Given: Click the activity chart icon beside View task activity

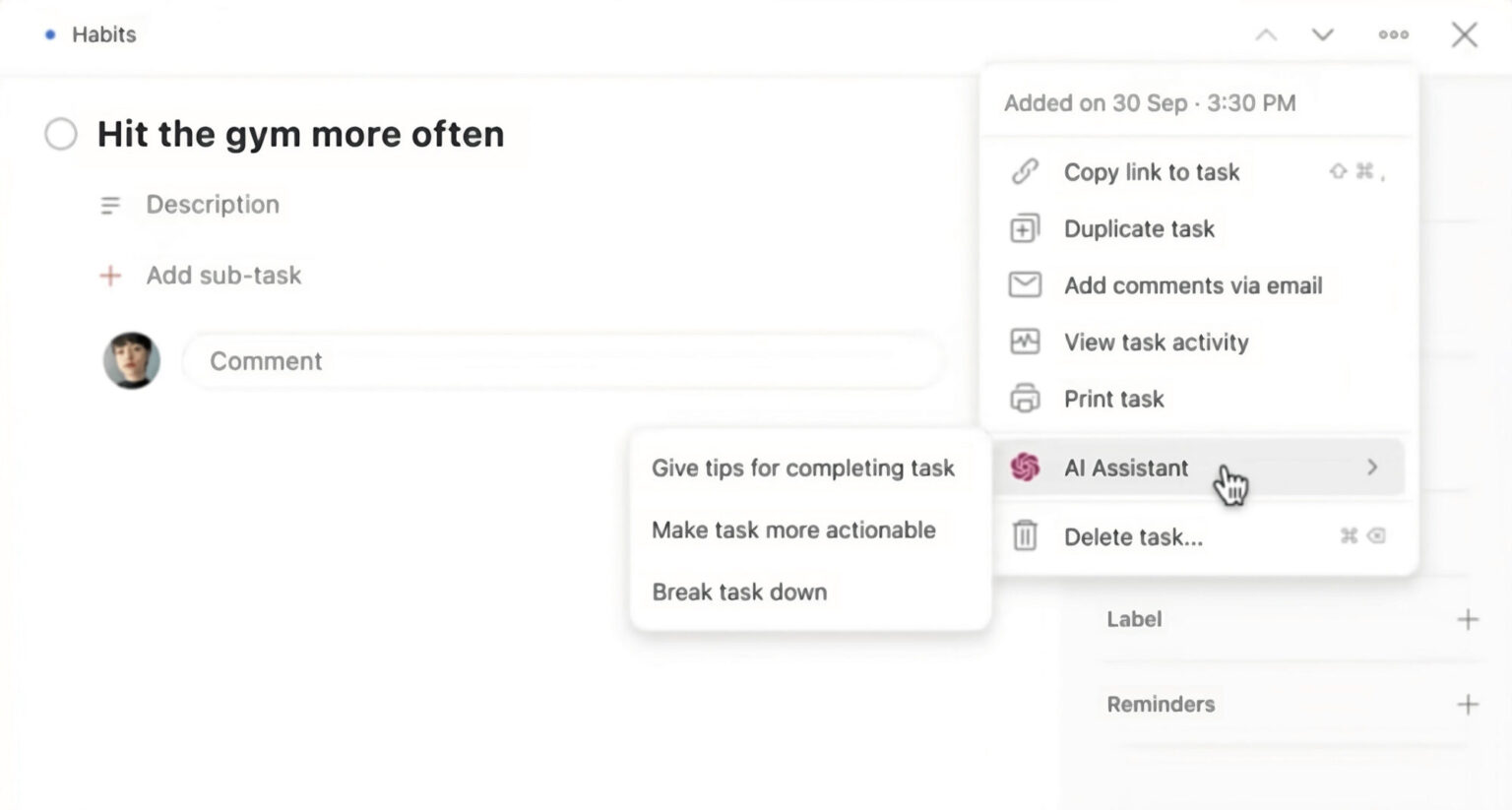Looking at the screenshot, I should click(x=1025, y=342).
